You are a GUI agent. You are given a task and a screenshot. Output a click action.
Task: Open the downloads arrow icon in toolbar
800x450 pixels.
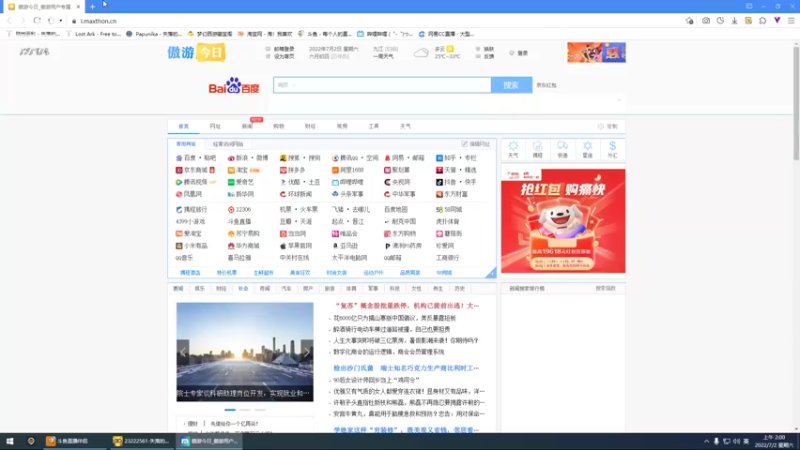[734, 21]
